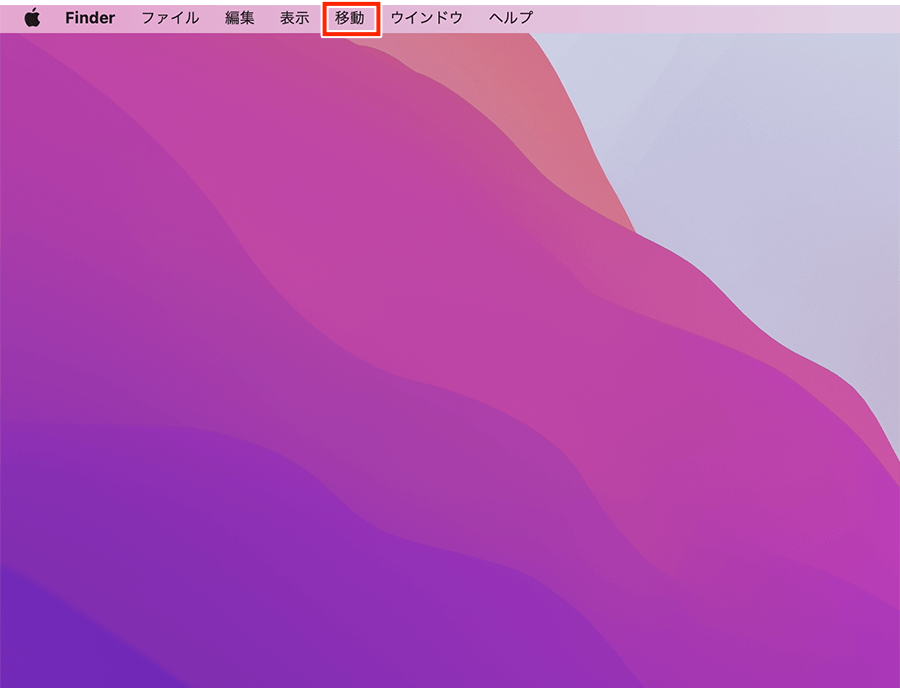The width and height of the screenshot is (900, 688).
Task: Open the 編集 menu
Action: [239, 18]
